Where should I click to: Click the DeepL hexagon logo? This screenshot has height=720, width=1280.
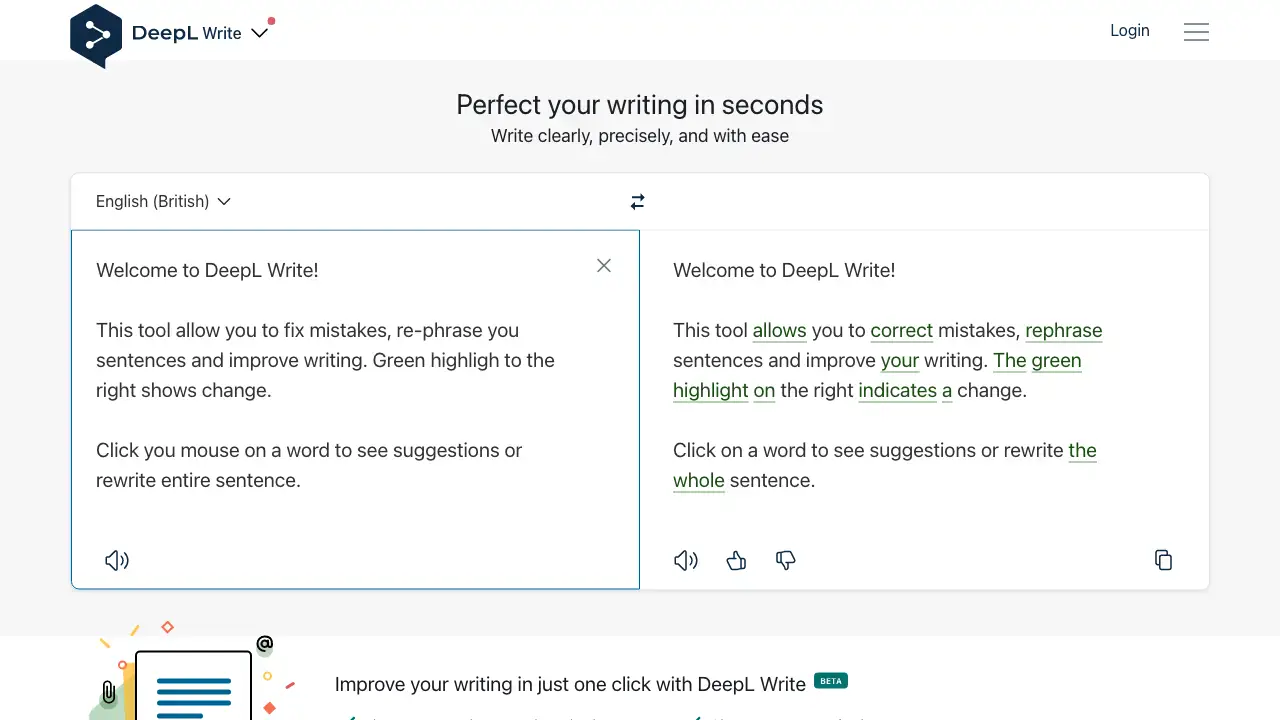[96, 35]
